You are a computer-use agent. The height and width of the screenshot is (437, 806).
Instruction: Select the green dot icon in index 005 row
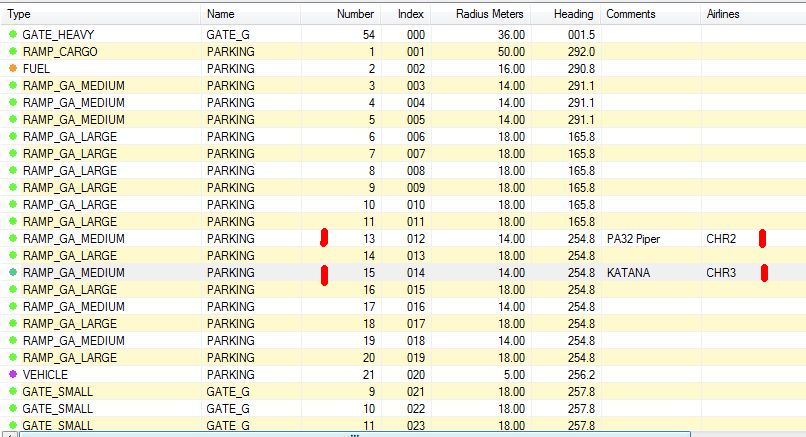(x=13, y=119)
